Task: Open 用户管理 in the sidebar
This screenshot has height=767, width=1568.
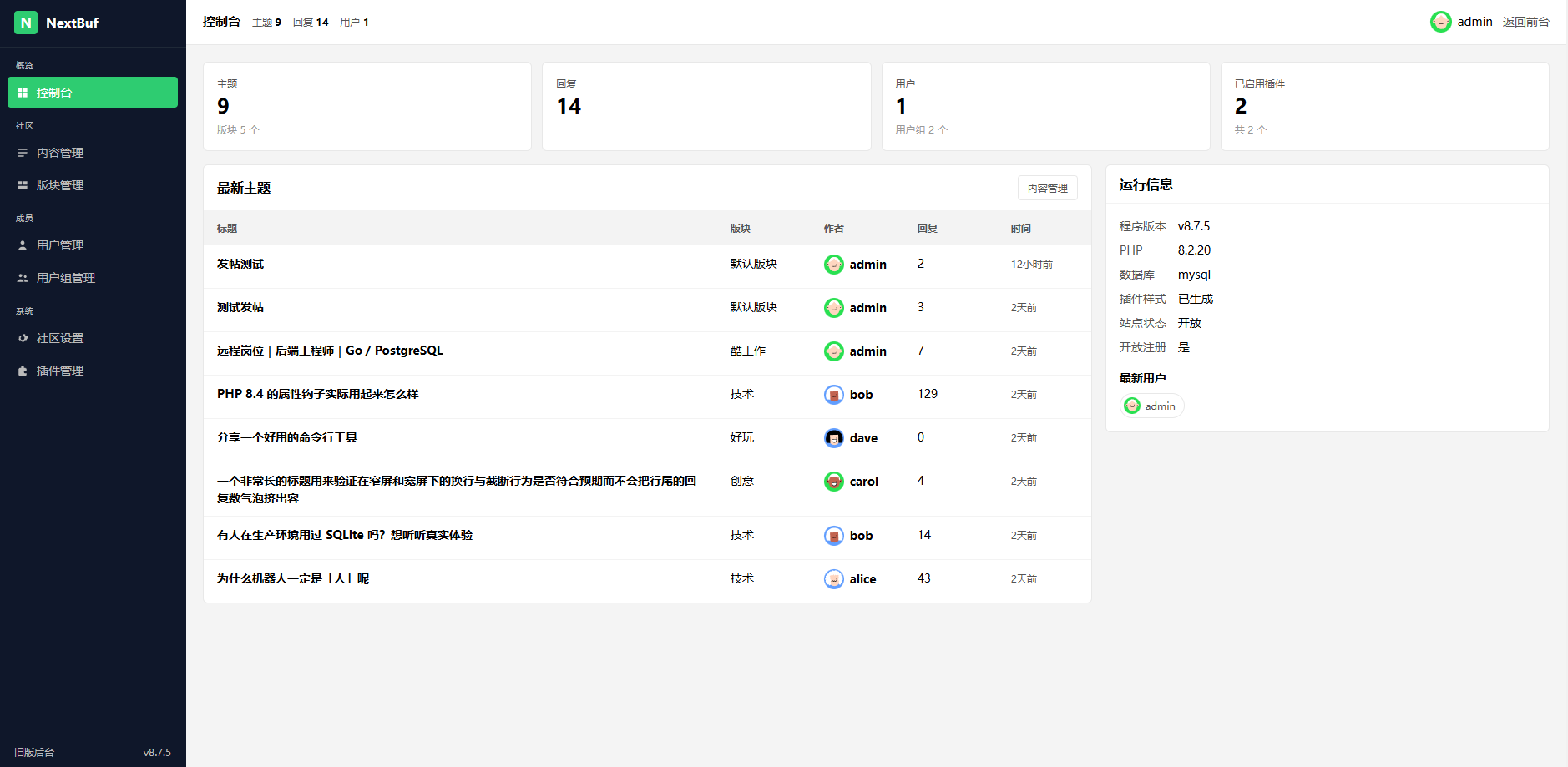Action: pyautogui.click(x=93, y=245)
